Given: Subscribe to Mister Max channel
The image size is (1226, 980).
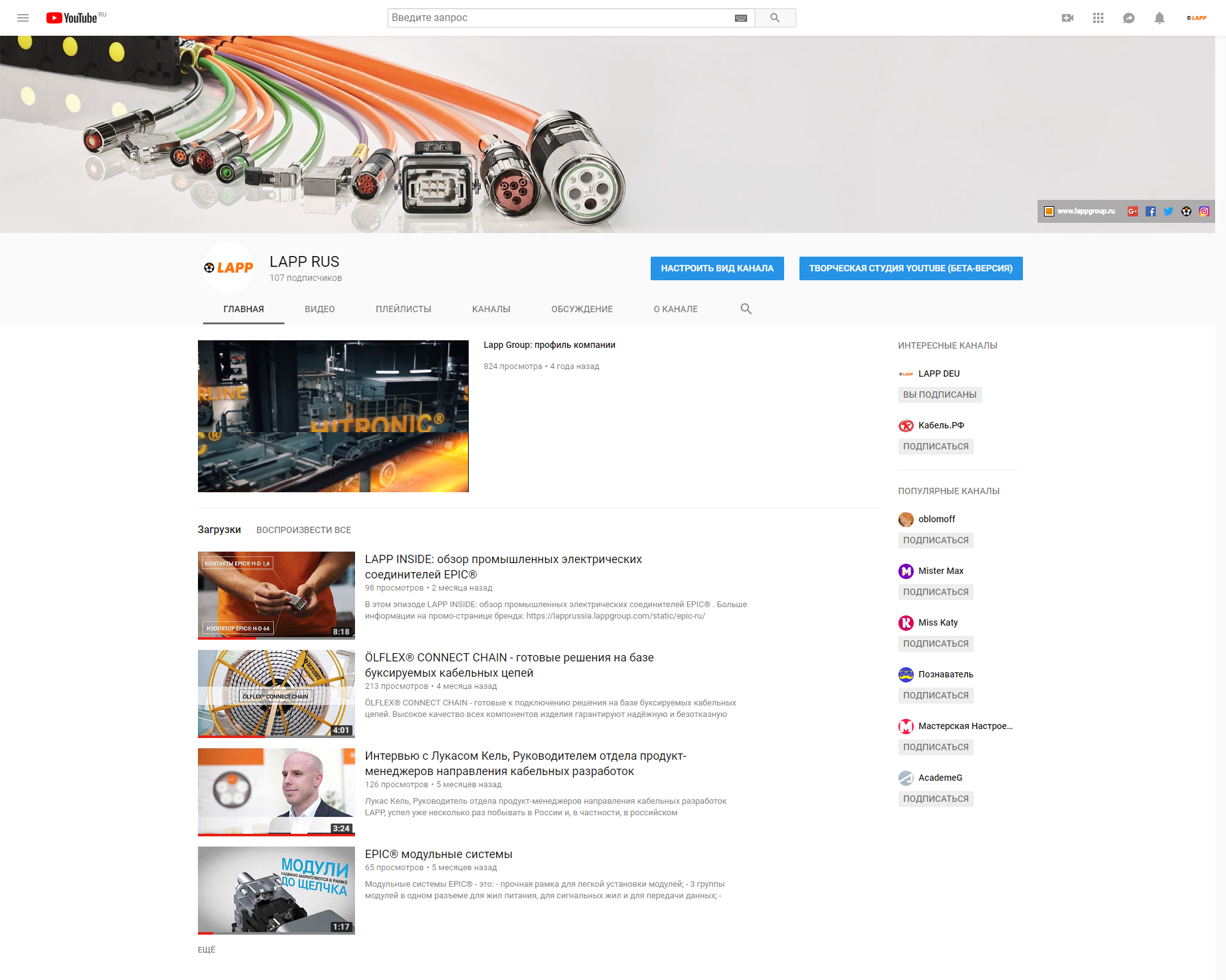Looking at the screenshot, I should (936, 592).
